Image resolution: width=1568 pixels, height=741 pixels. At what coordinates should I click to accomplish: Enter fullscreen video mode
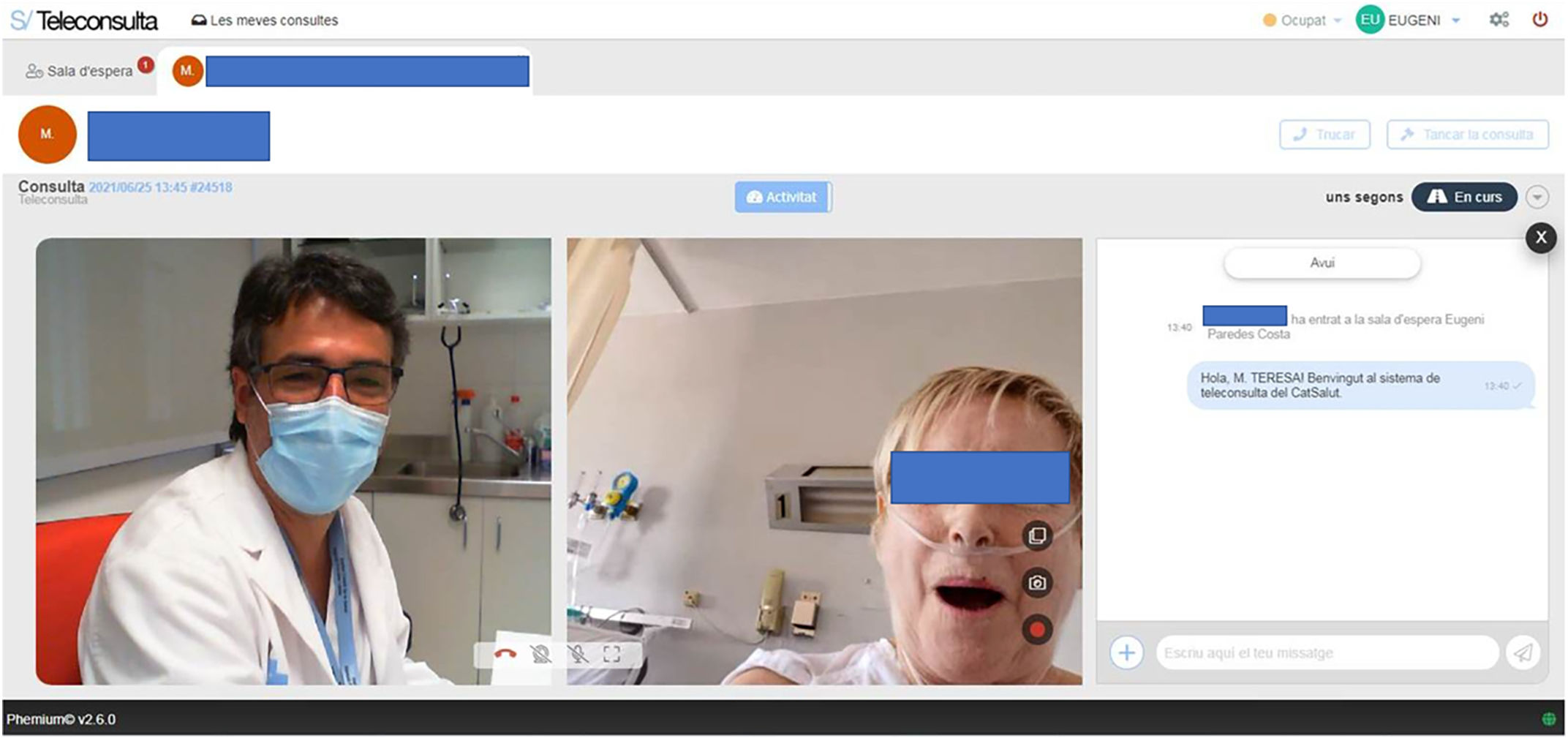point(612,653)
